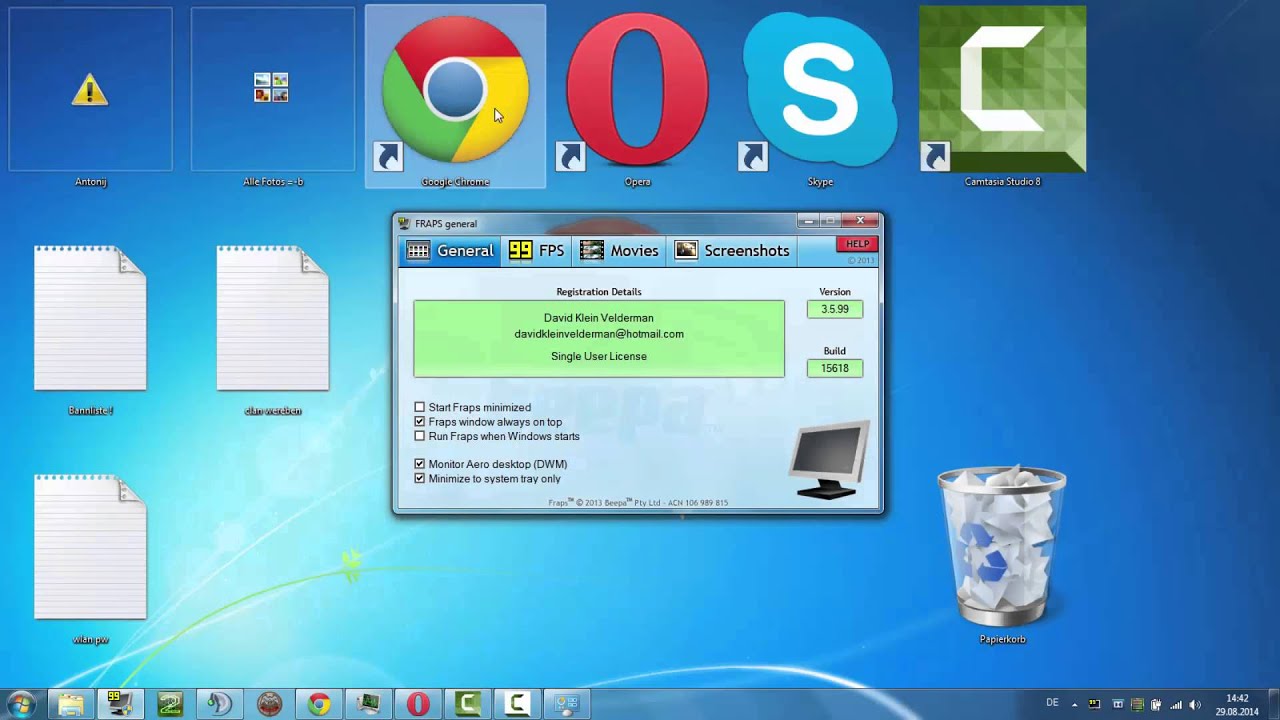
Task: Open the Camtasia Studio 8 desktop shortcut
Action: click(1002, 96)
